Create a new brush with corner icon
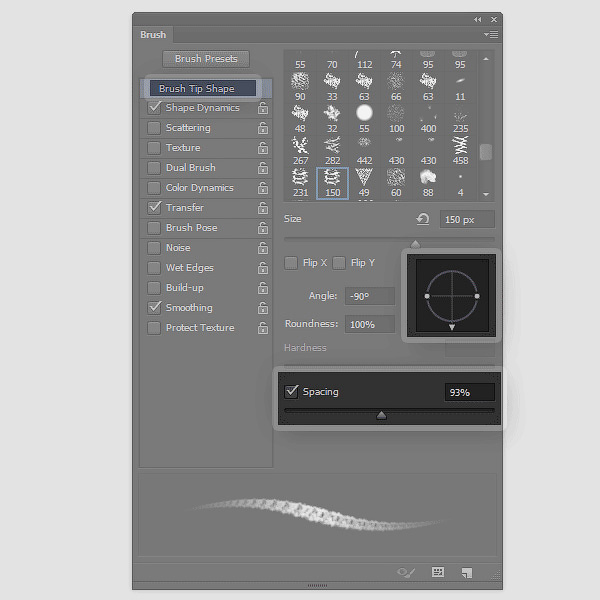 click(467, 572)
